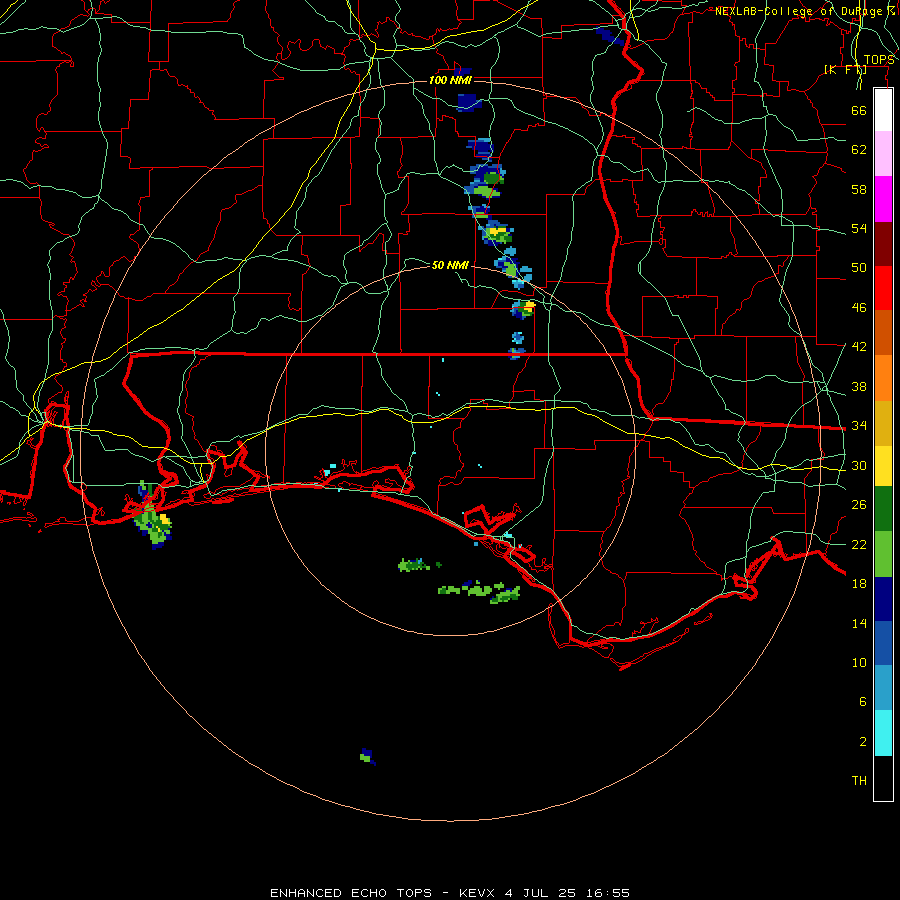This screenshot has width=900, height=900.
Task: Click the '16:55' timestamp in the caption
Action: point(607,893)
